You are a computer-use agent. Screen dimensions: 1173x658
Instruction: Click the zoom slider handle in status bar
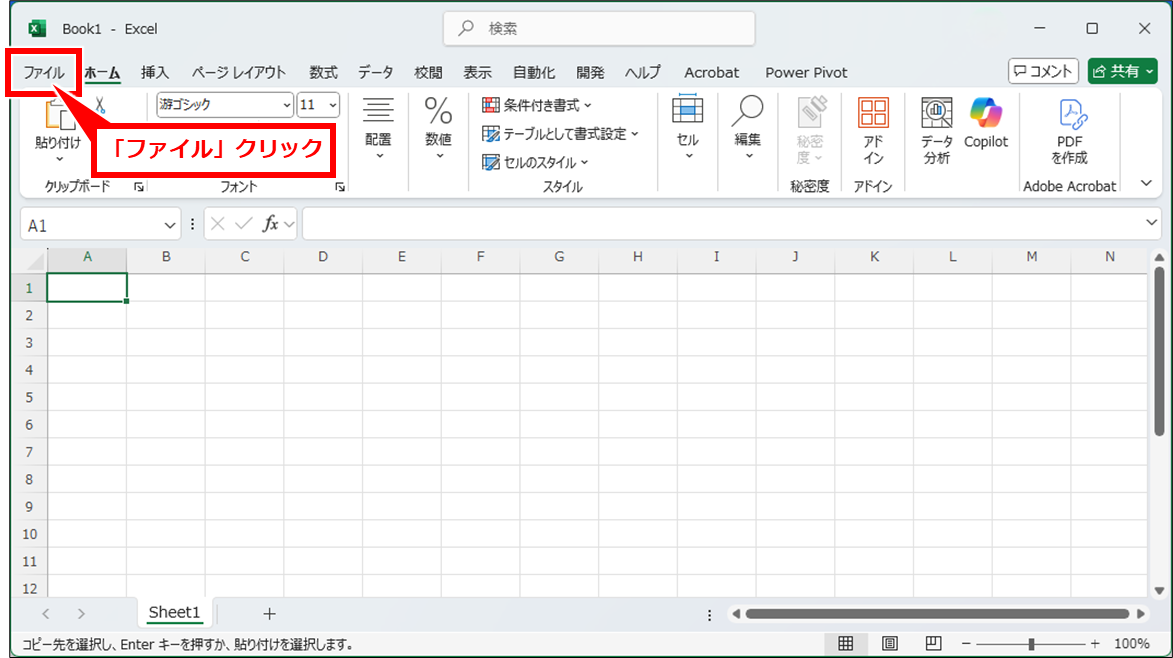point(1031,644)
